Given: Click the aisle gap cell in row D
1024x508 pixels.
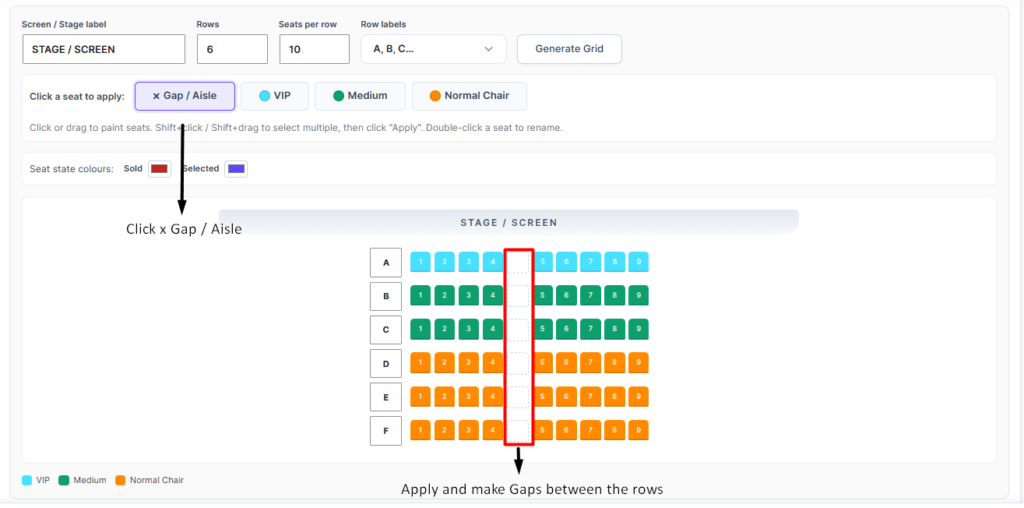Looking at the screenshot, I should click(519, 364).
